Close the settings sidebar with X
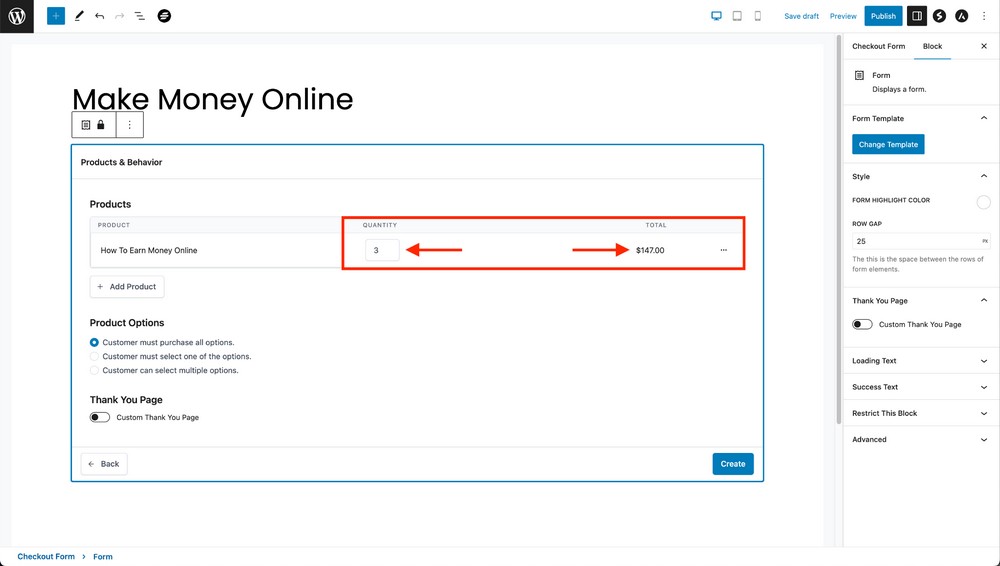 coord(984,46)
